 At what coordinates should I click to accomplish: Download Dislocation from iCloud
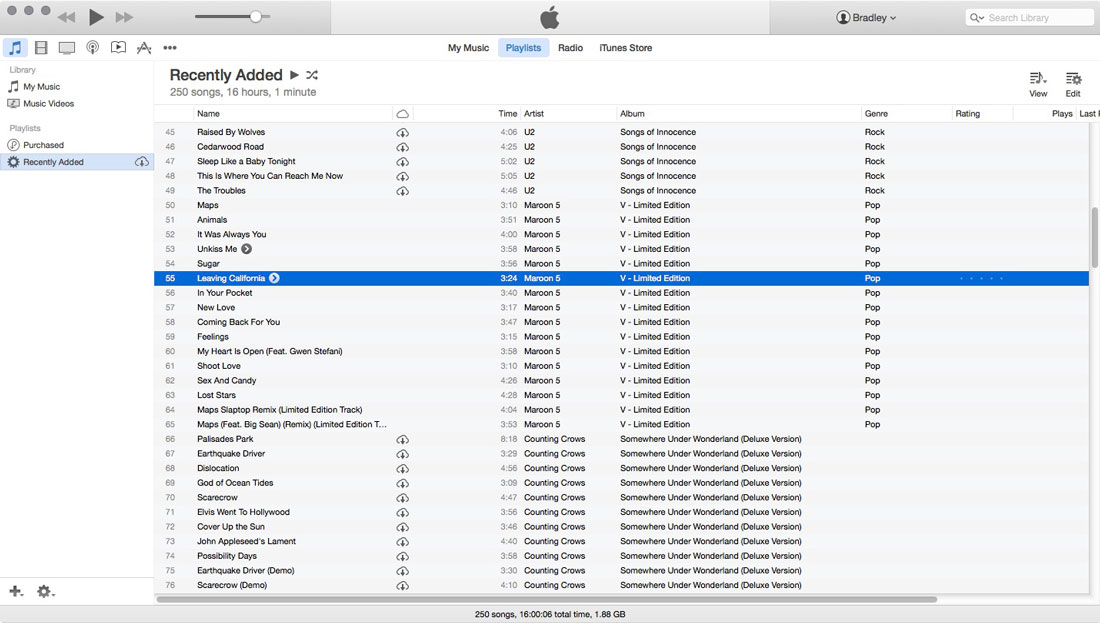[x=403, y=469]
